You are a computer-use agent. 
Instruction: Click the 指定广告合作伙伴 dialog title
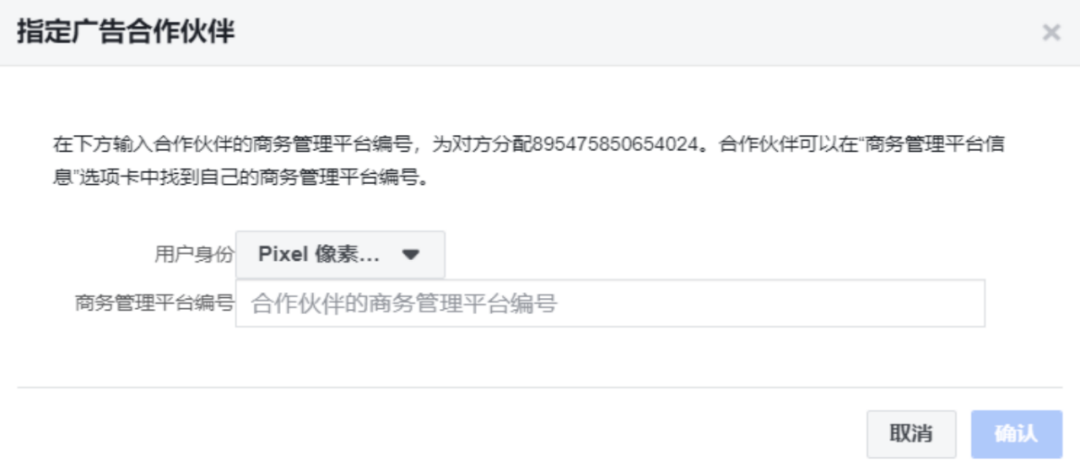click(126, 32)
